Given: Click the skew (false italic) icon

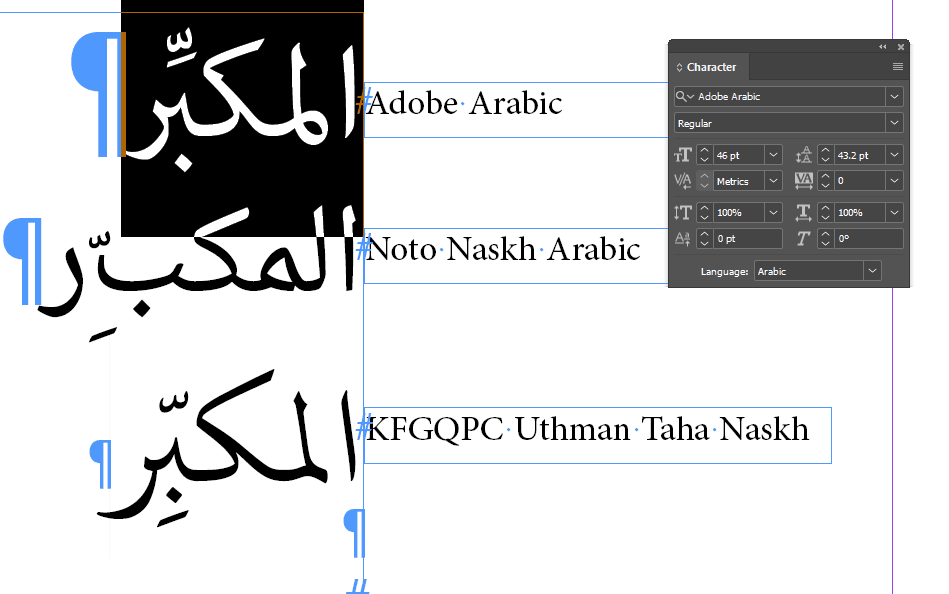Looking at the screenshot, I should (x=804, y=239).
